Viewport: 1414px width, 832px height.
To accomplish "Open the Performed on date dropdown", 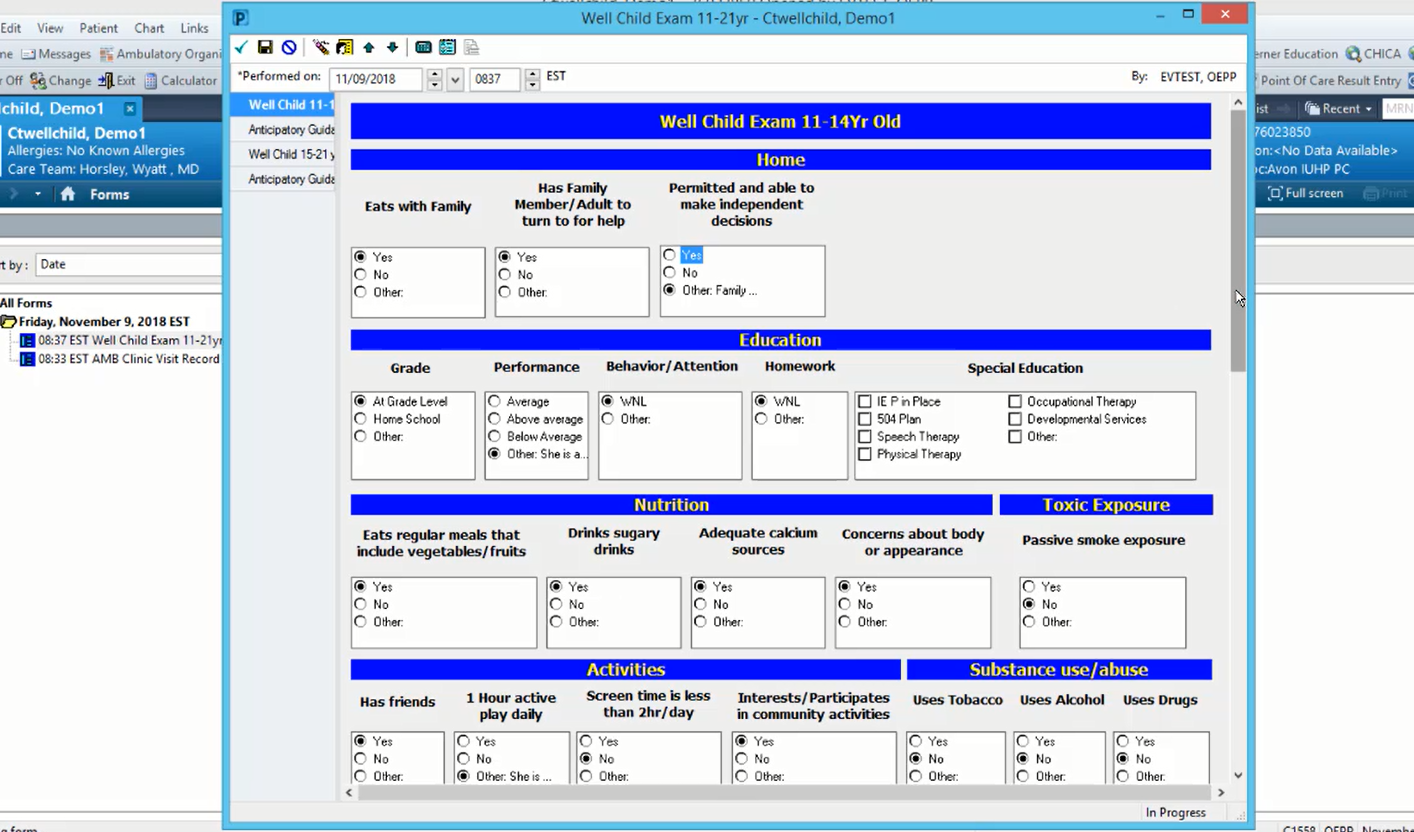I will point(455,79).
